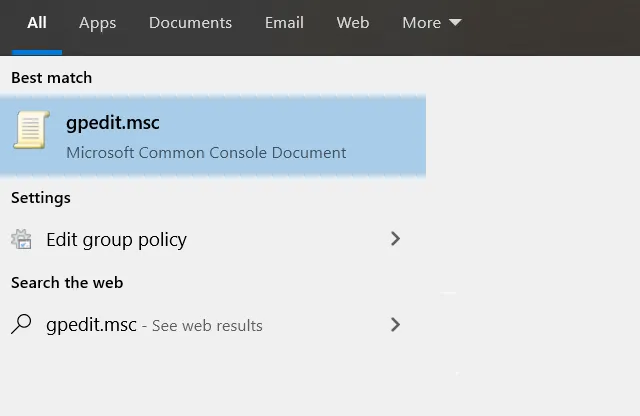Click gpedit.msc See web results entry
This screenshot has width=640, height=416.
tap(213, 325)
